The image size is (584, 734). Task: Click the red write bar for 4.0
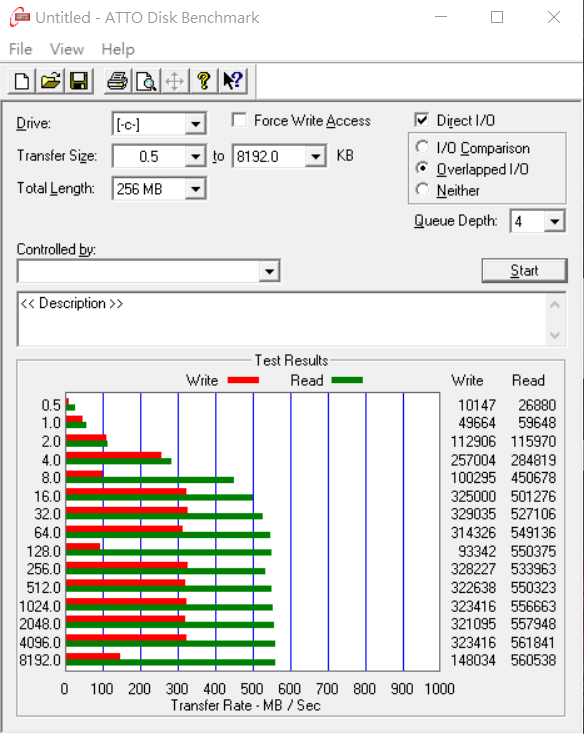point(114,455)
